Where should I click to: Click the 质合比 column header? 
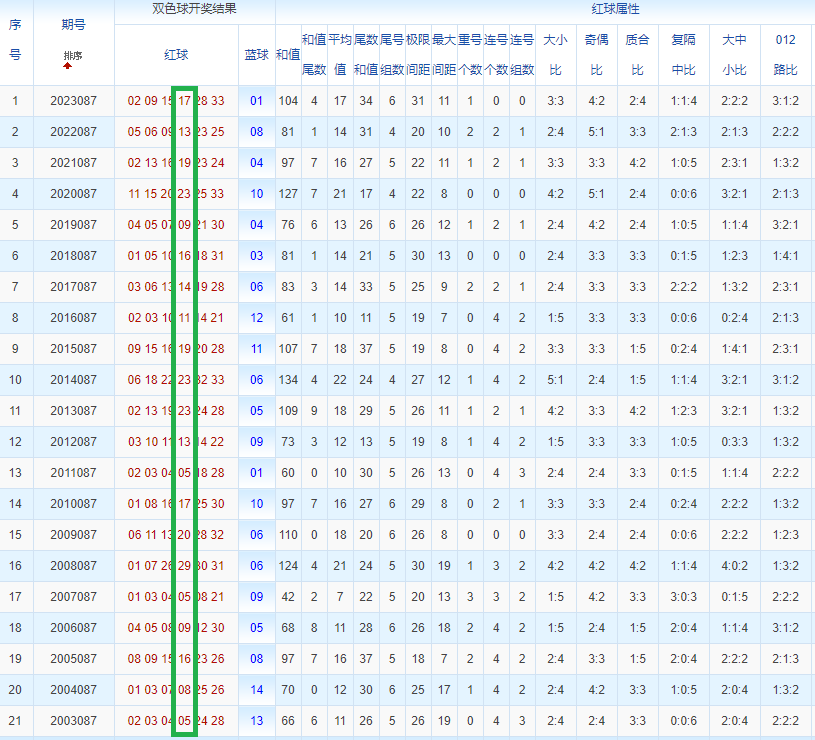click(638, 55)
